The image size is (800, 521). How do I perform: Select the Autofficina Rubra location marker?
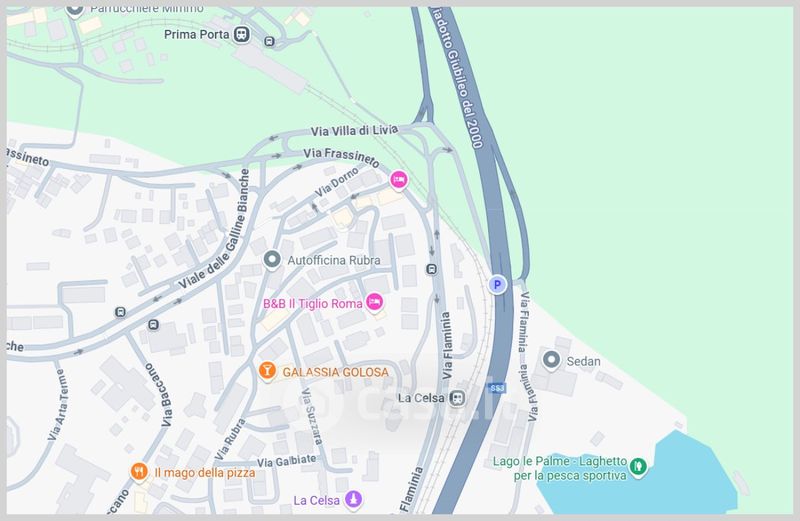point(272,259)
